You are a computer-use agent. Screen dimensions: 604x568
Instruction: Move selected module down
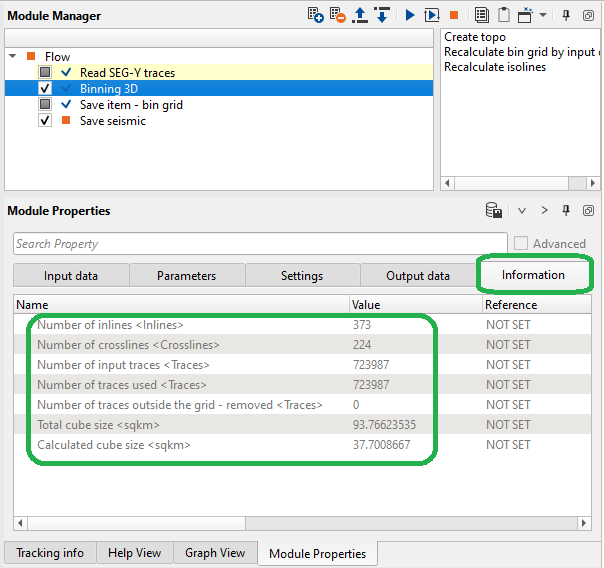click(381, 15)
